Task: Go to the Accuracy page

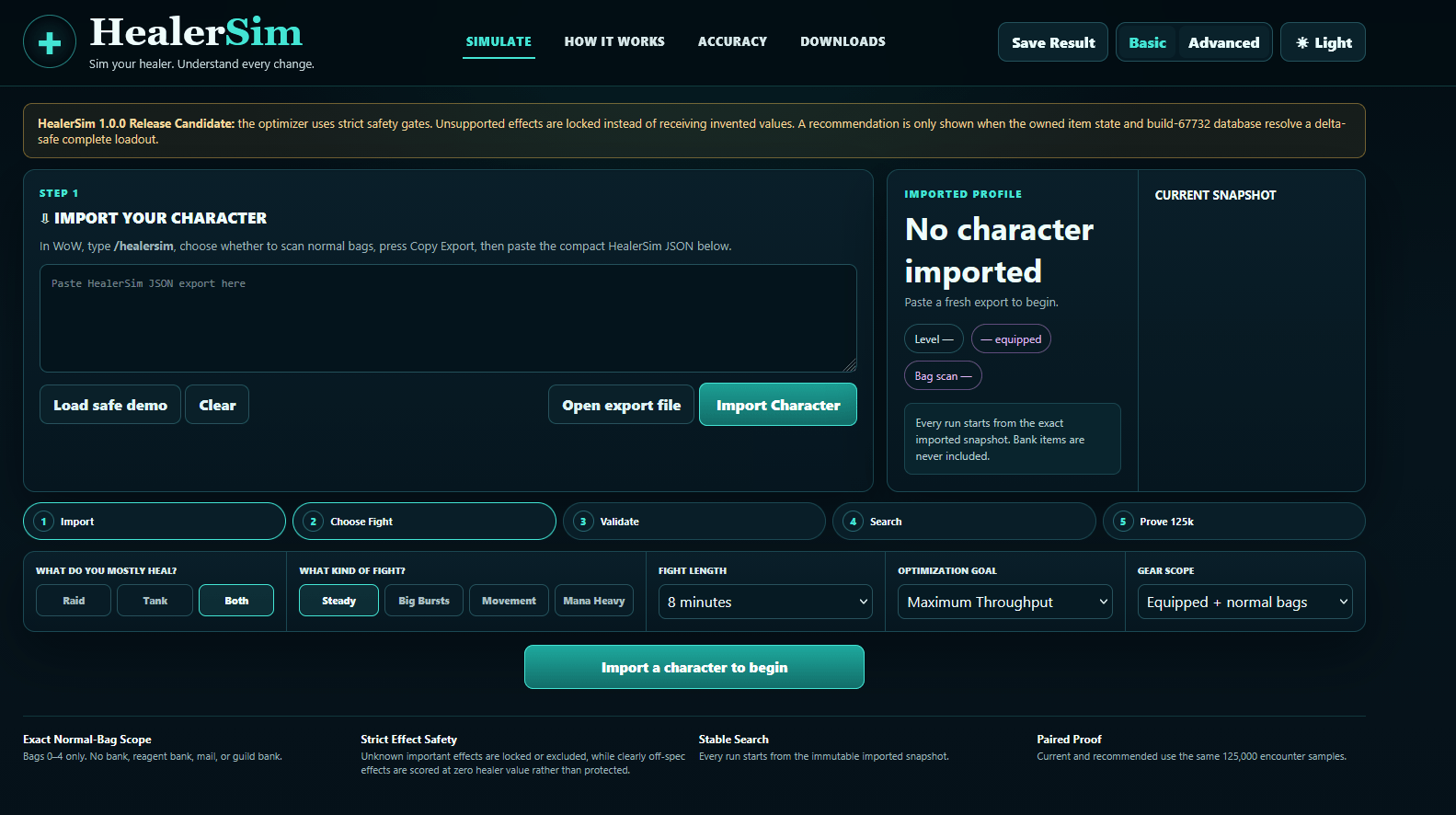Action: tap(732, 42)
